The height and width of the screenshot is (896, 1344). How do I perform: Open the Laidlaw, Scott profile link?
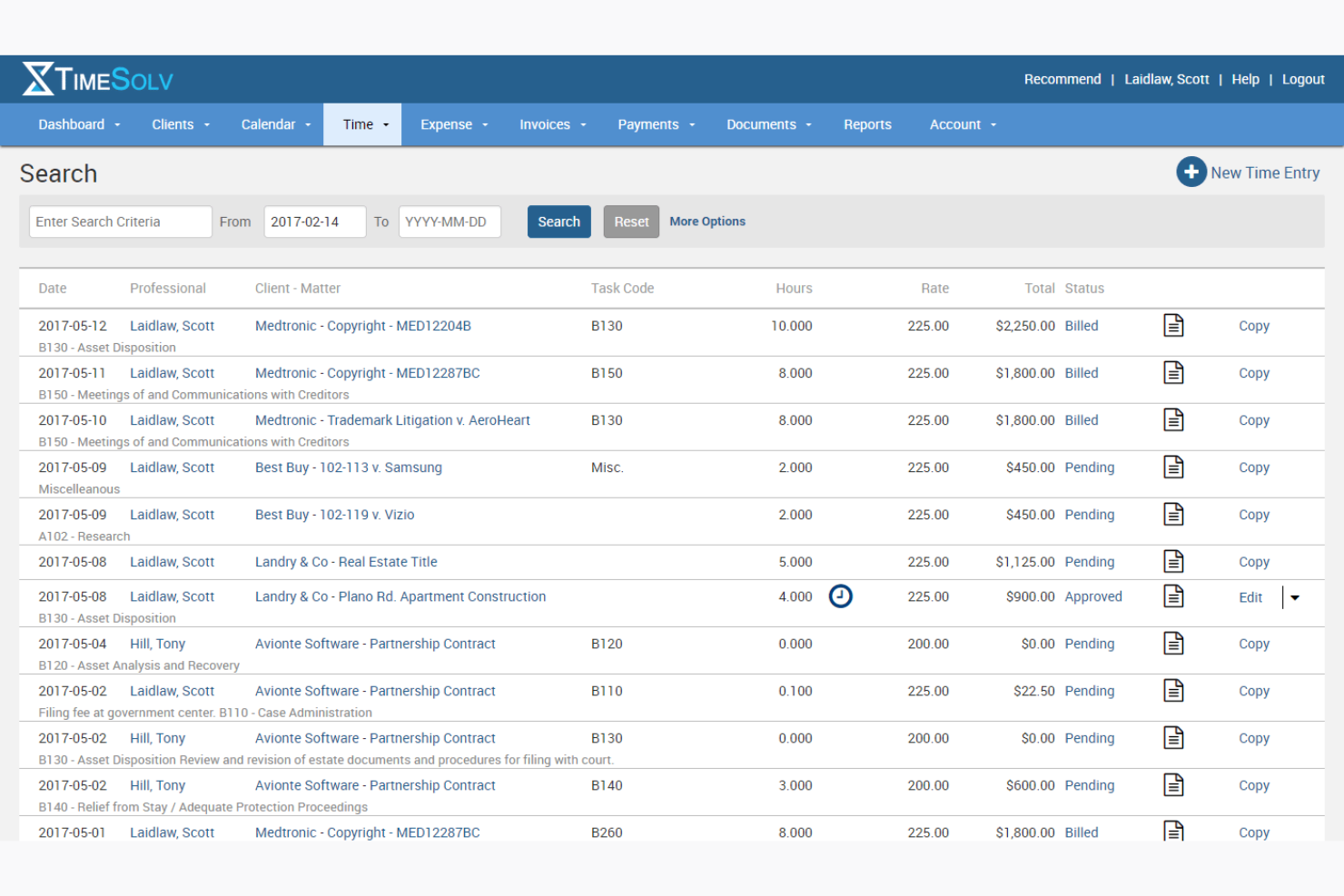[x=1167, y=79]
